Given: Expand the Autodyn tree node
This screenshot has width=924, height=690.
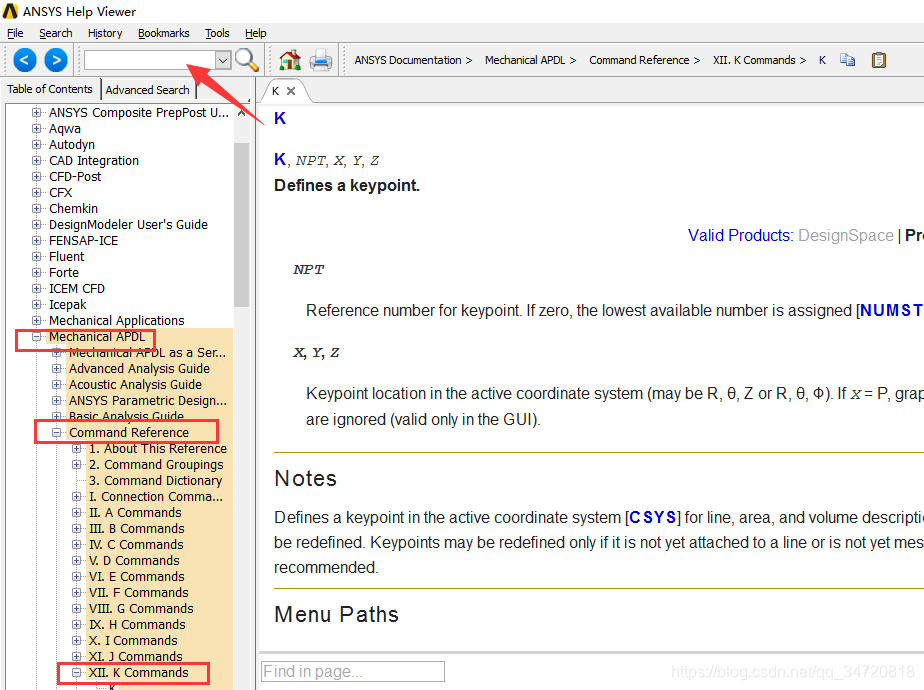Looking at the screenshot, I should coord(37,144).
